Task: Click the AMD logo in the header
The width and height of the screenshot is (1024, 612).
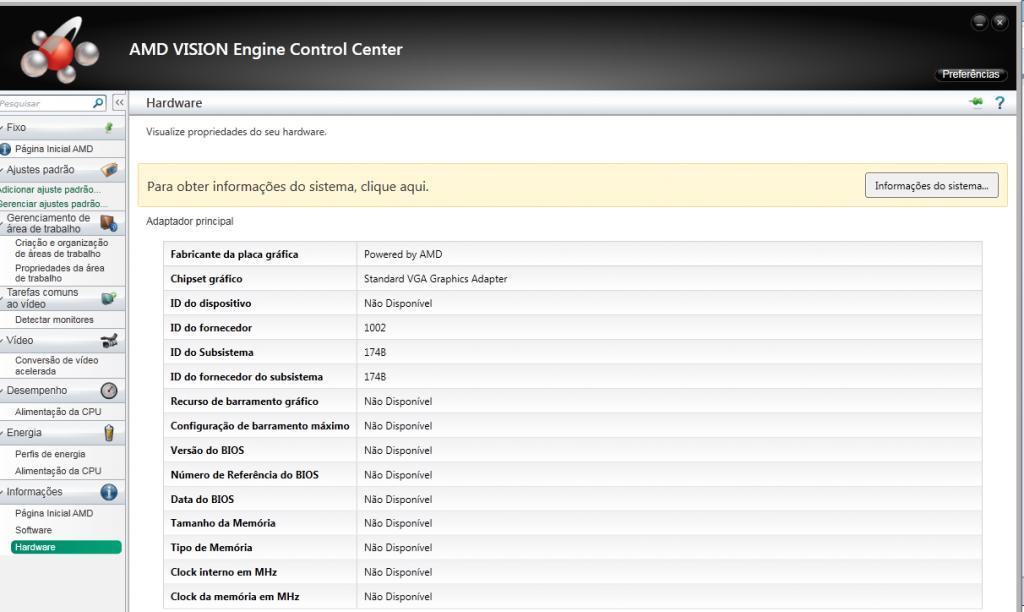Action: pyautogui.click(x=59, y=50)
